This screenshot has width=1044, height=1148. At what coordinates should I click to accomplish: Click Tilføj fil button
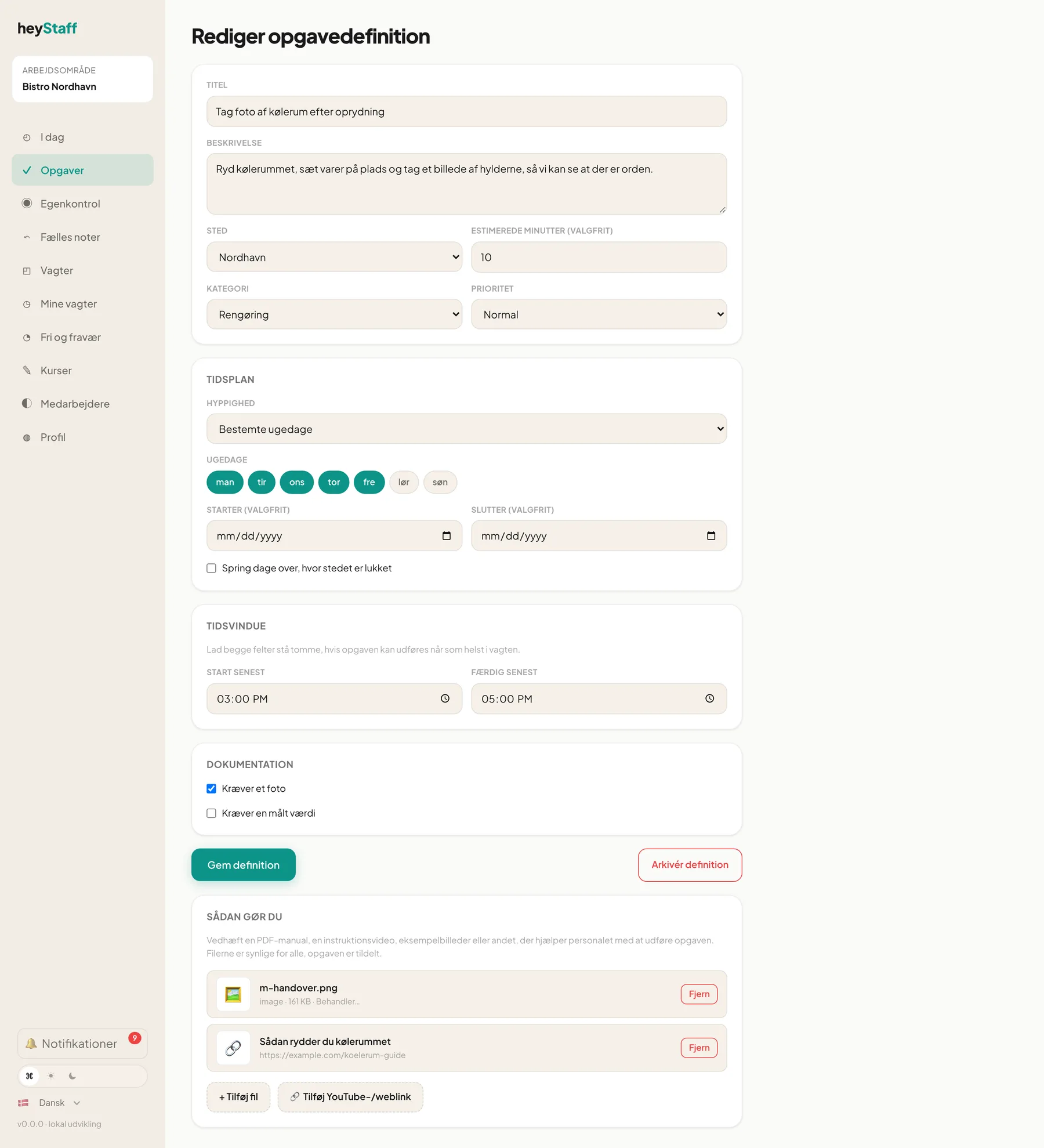pyautogui.click(x=238, y=1097)
